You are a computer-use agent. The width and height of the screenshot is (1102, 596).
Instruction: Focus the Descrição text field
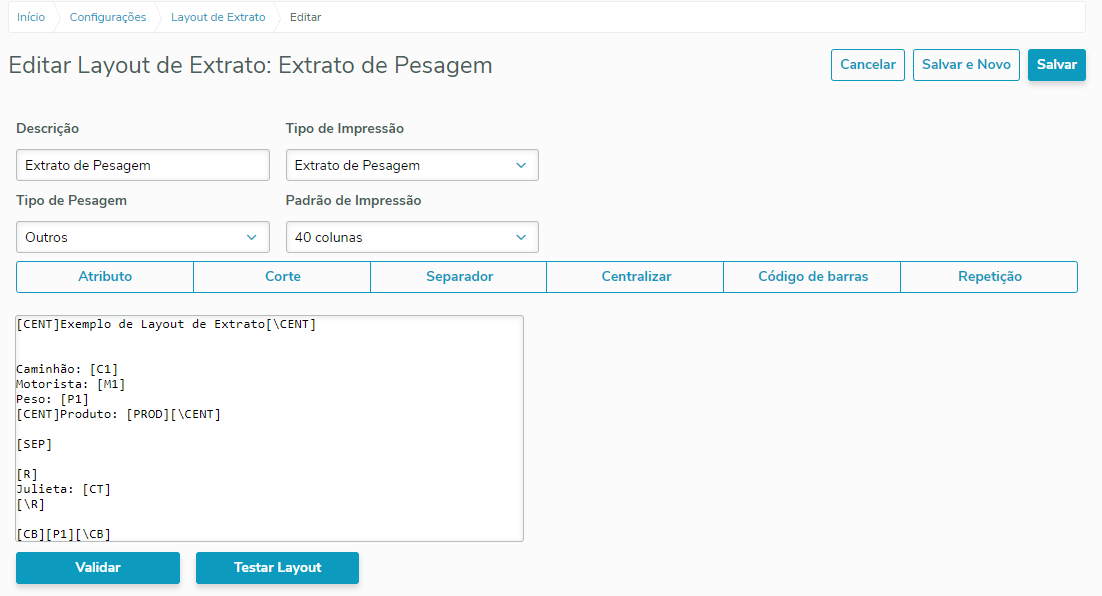[x=143, y=165]
